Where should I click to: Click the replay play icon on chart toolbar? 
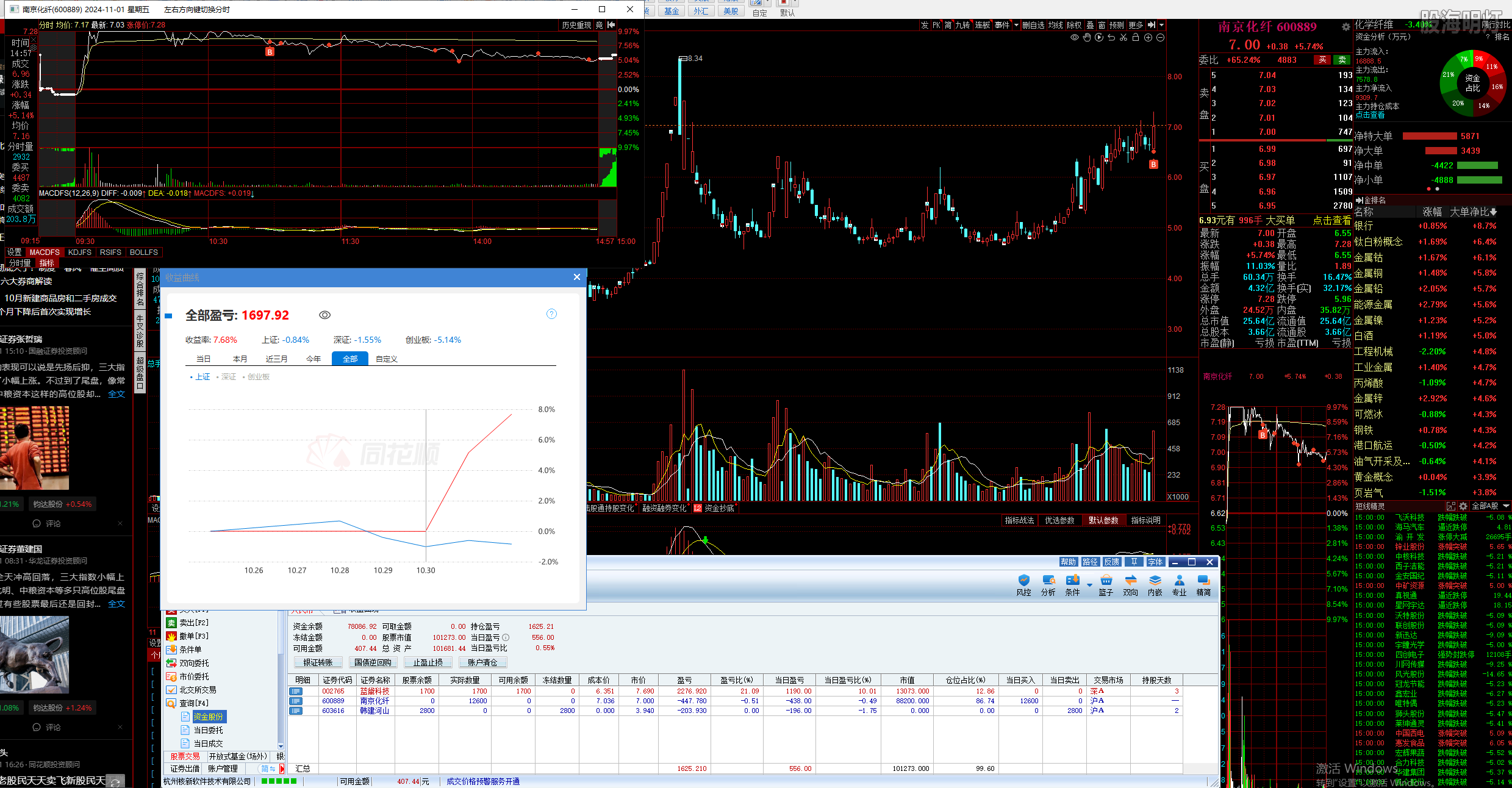tap(1099, 38)
